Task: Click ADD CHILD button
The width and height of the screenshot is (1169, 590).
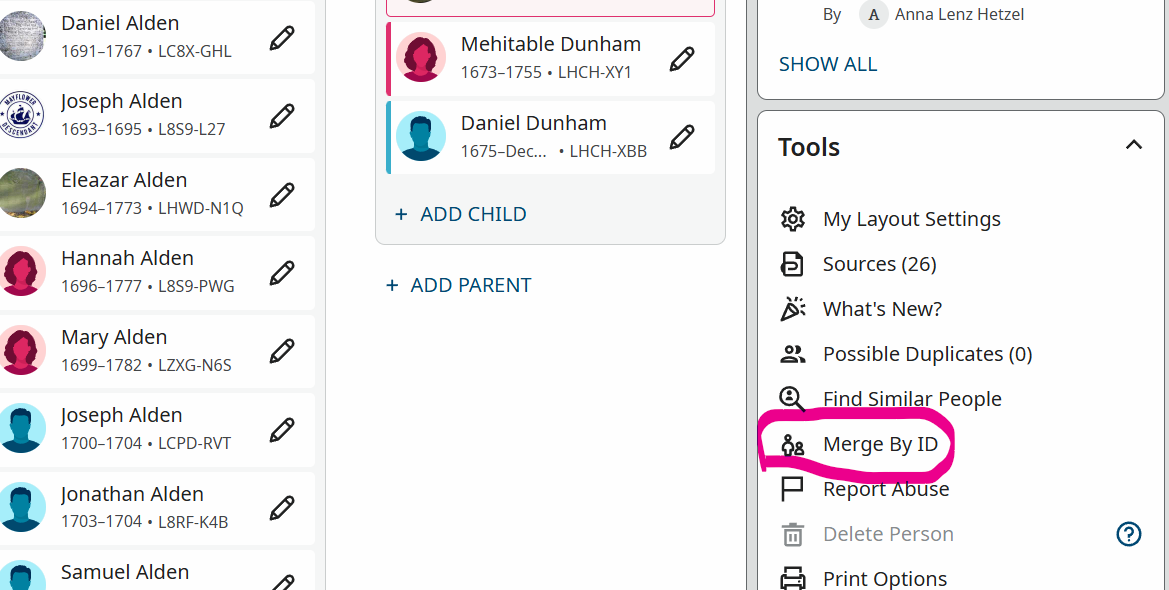Action: [461, 214]
